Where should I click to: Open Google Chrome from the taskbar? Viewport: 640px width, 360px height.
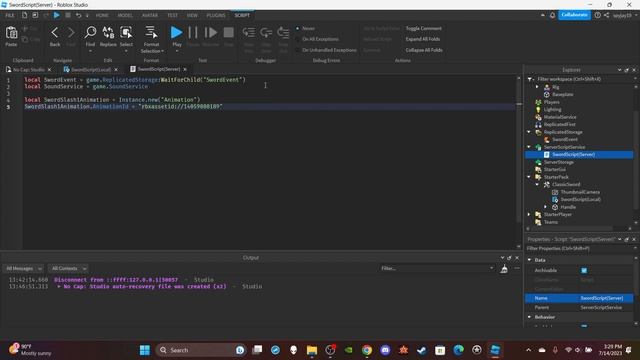coord(367,350)
